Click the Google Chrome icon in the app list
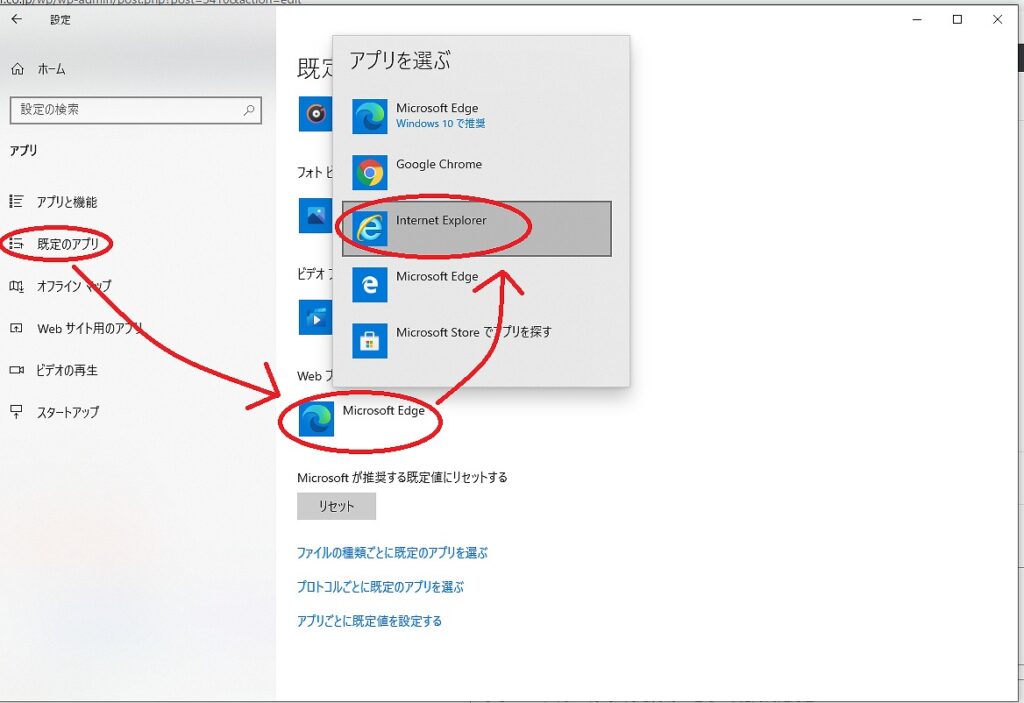Screen dimensions: 1024x703 [370, 172]
